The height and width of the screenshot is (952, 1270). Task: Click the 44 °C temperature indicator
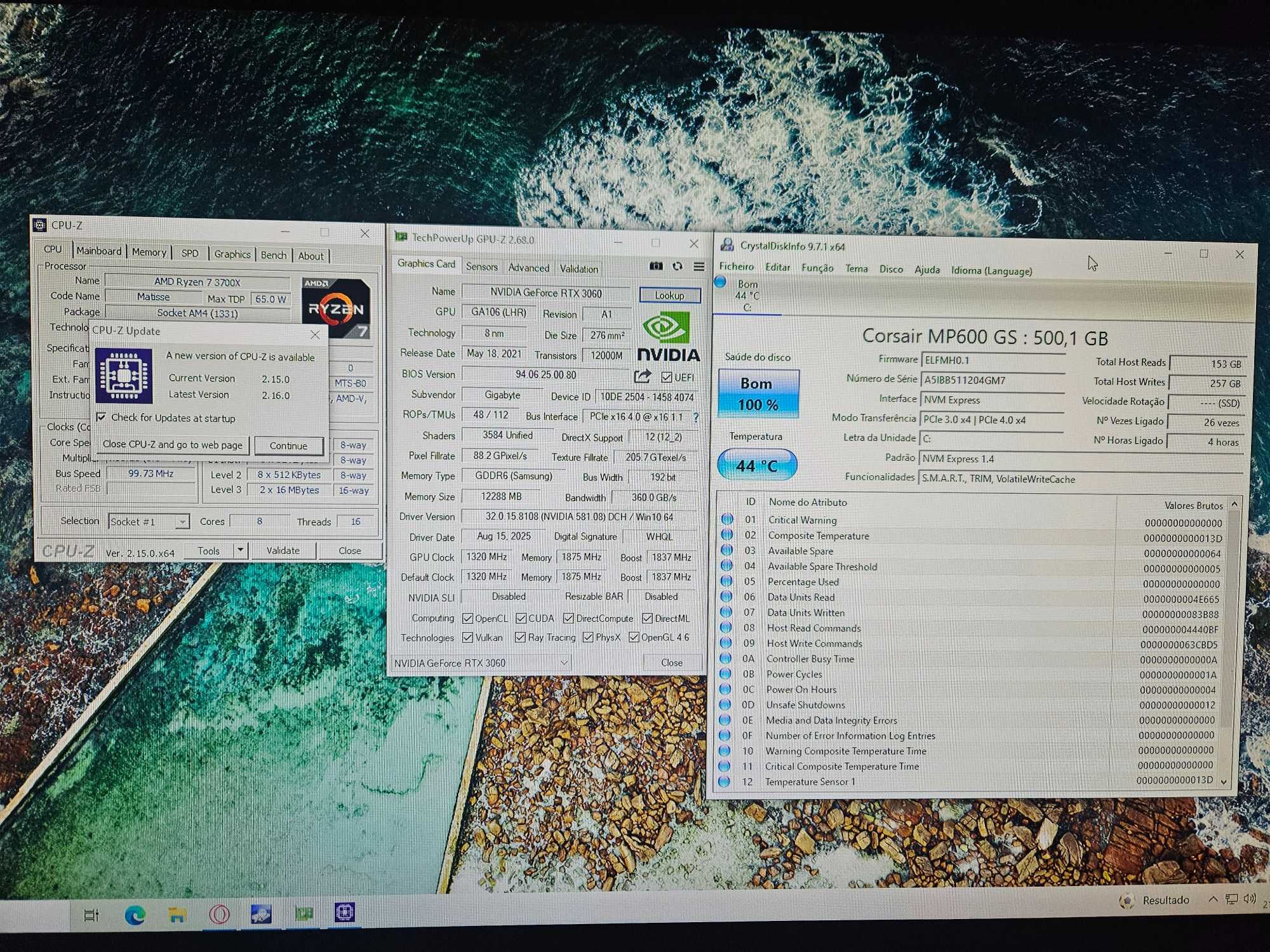point(757,465)
